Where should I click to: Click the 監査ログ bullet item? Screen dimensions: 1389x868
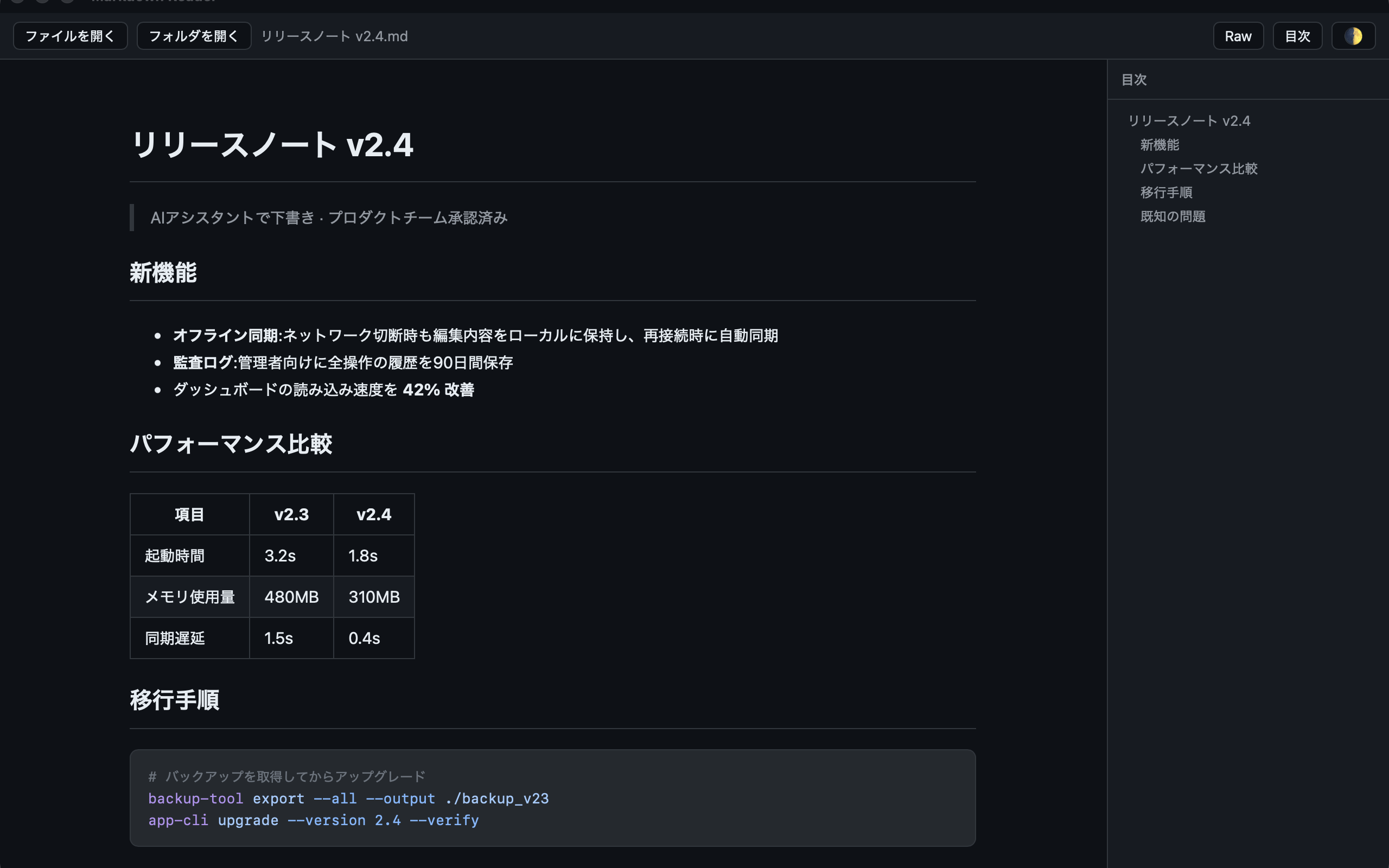(x=343, y=362)
